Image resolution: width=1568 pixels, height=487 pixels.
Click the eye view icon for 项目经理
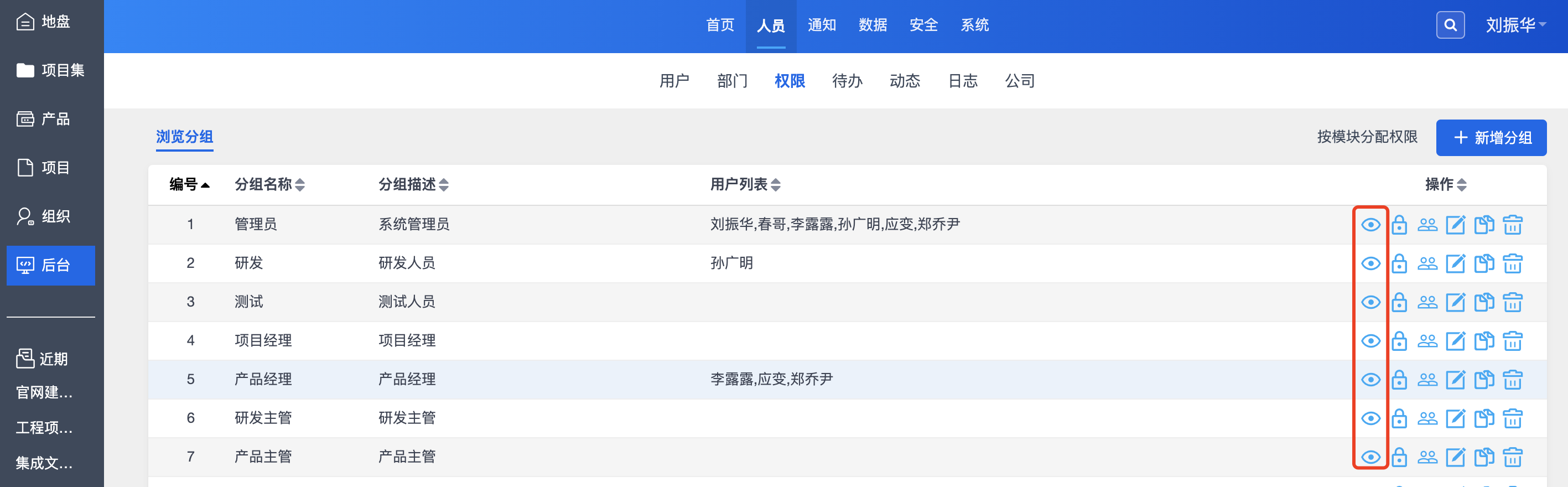point(1370,341)
